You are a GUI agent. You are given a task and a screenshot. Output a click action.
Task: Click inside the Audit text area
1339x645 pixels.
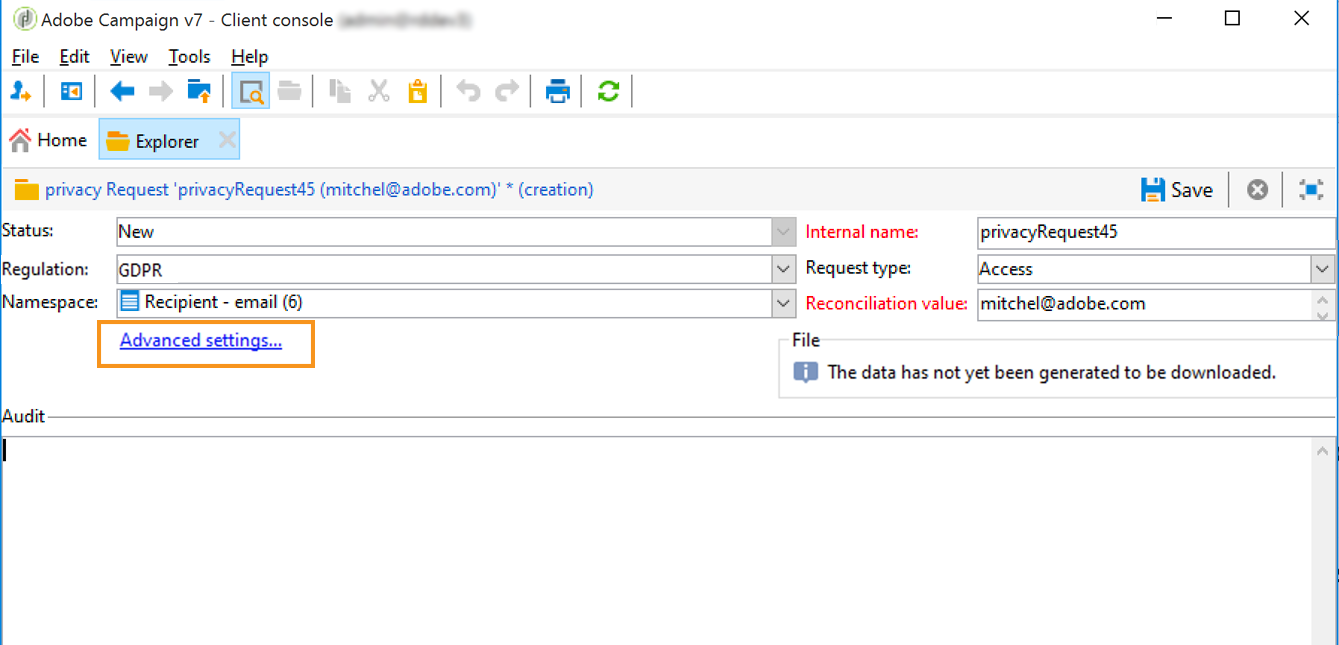point(657,541)
